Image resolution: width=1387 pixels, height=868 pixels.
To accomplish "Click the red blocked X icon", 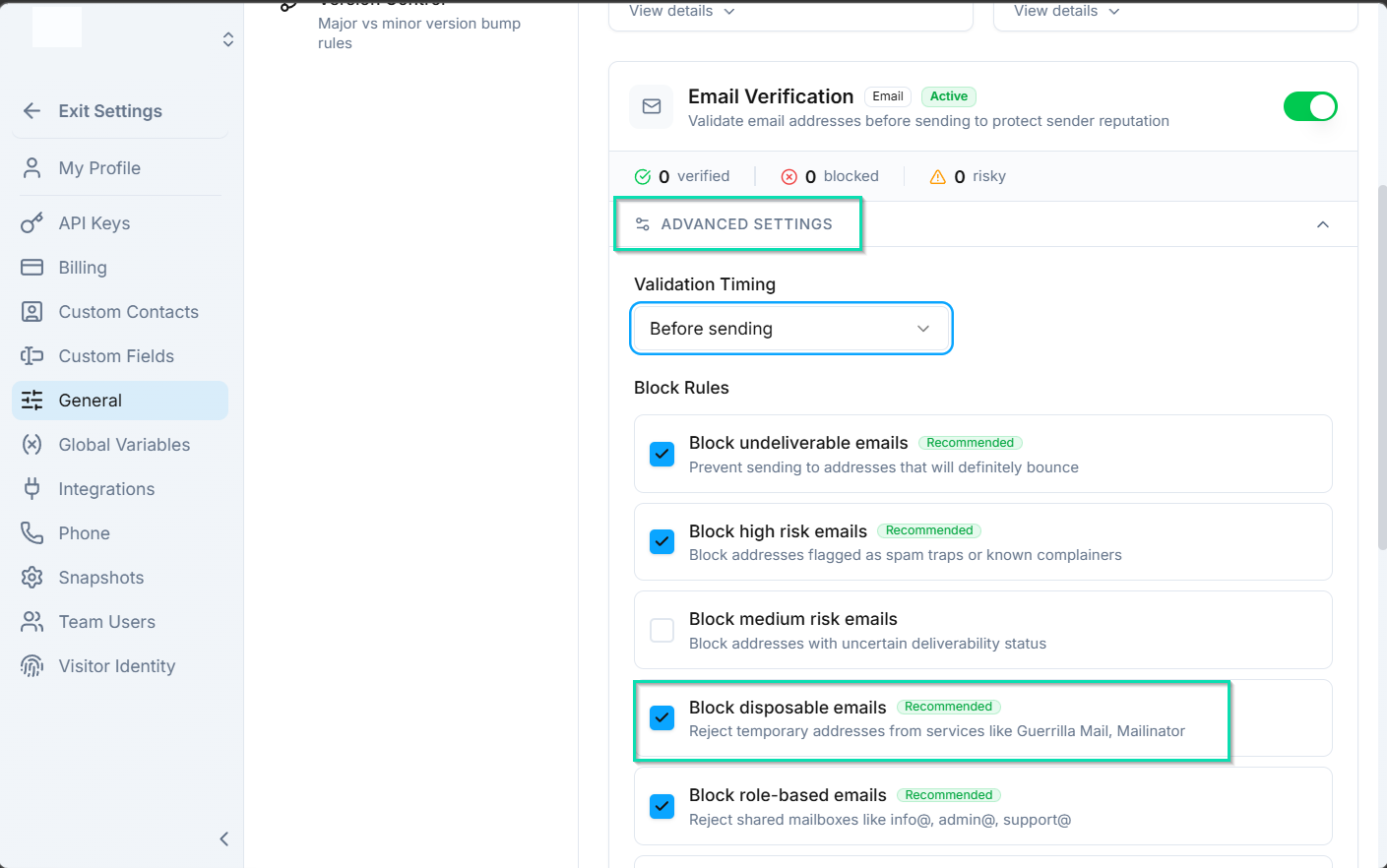I will 789,176.
